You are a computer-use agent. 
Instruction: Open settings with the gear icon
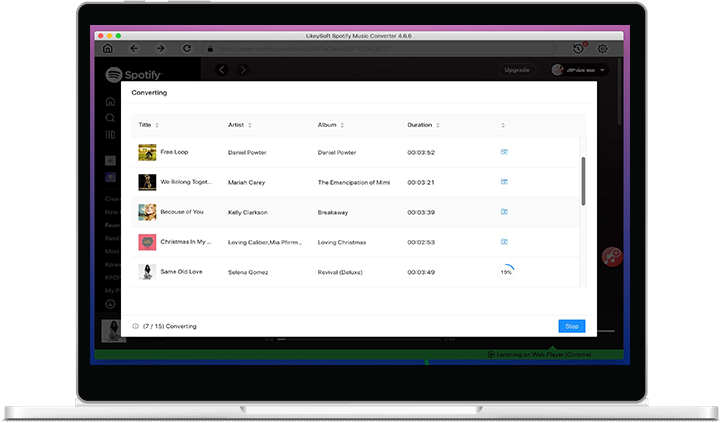(603, 48)
